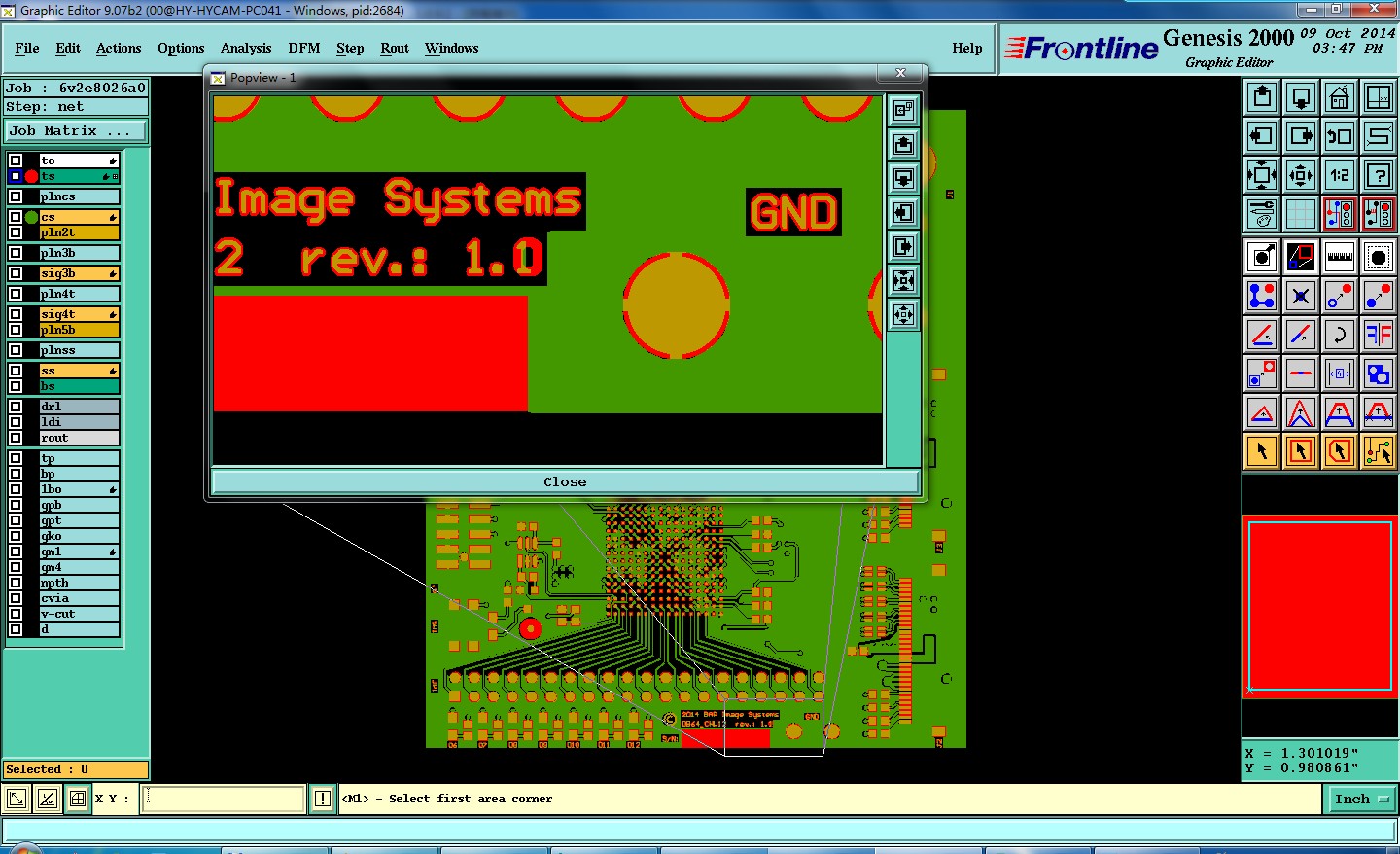Open the Actions menu
Viewport: 1400px width, 854px height.
(x=119, y=49)
